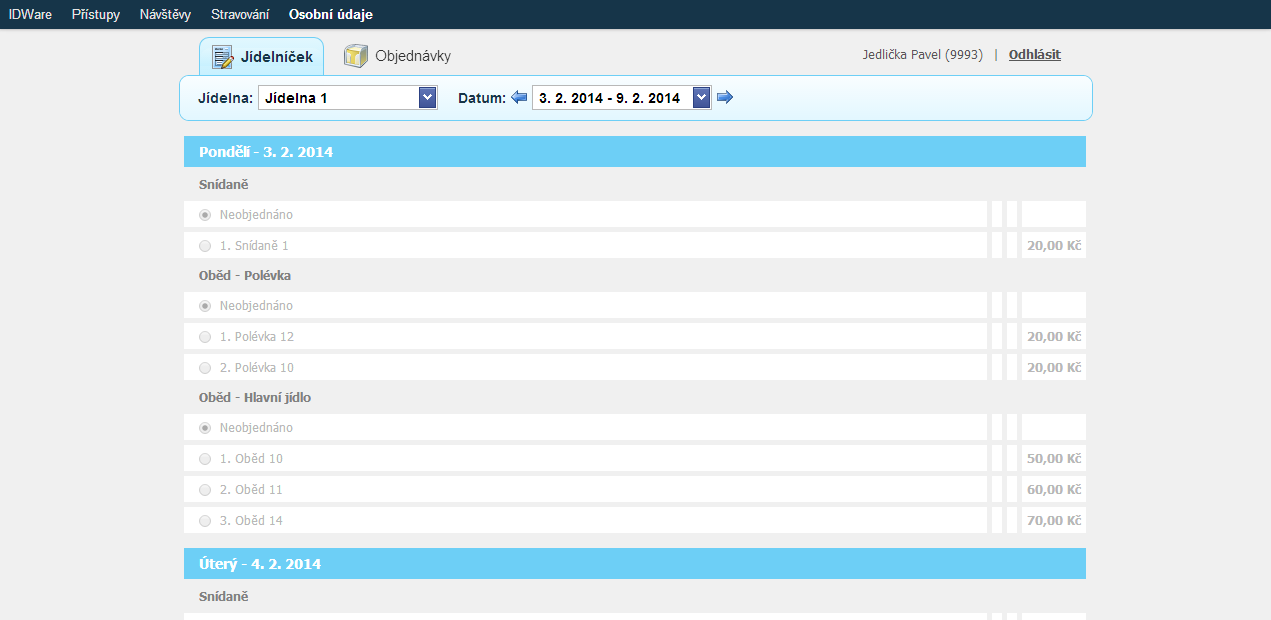Click the Objednávky box icon
The width and height of the screenshot is (1271, 620).
[355, 56]
